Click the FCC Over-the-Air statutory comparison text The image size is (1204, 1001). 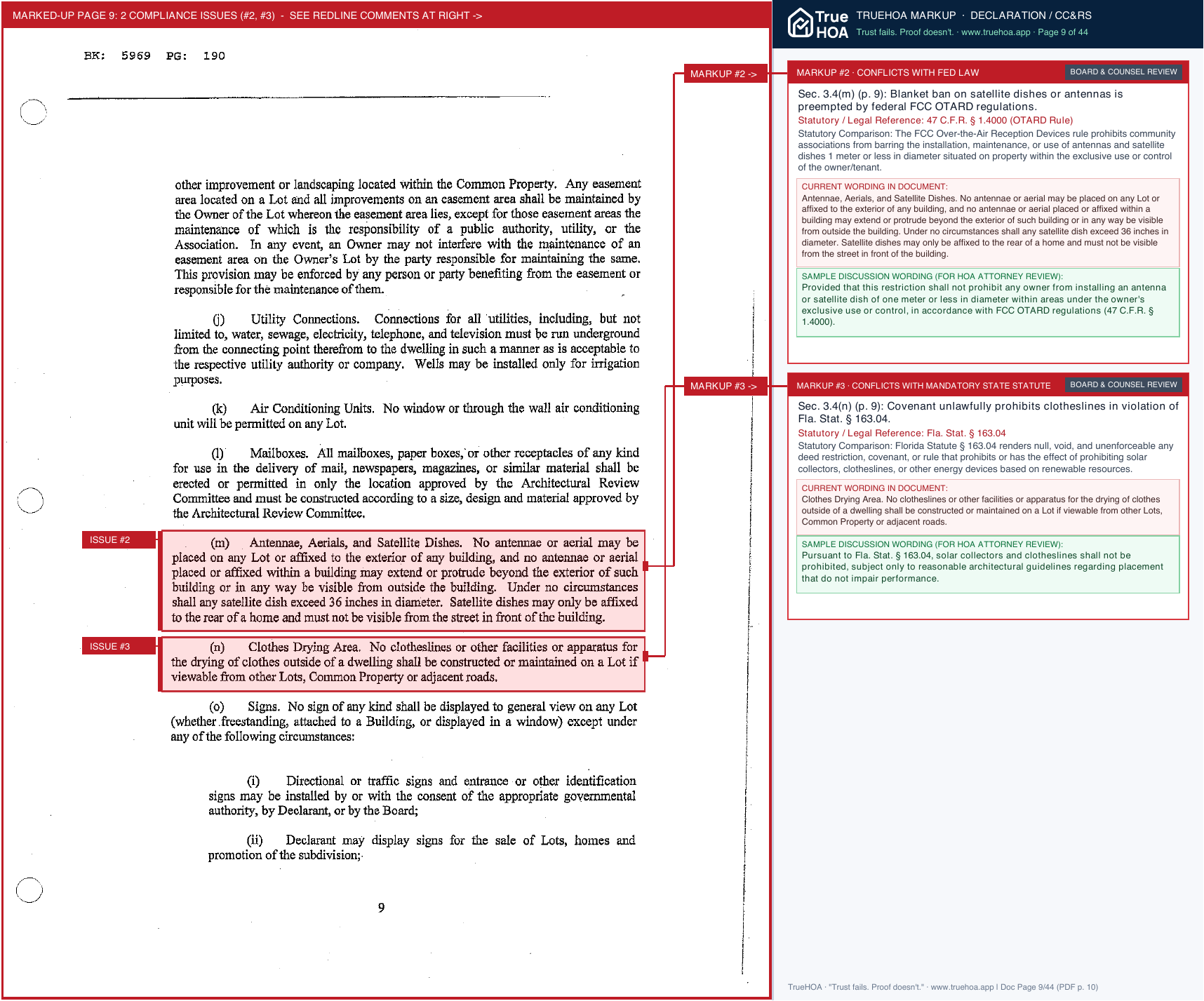point(986,150)
